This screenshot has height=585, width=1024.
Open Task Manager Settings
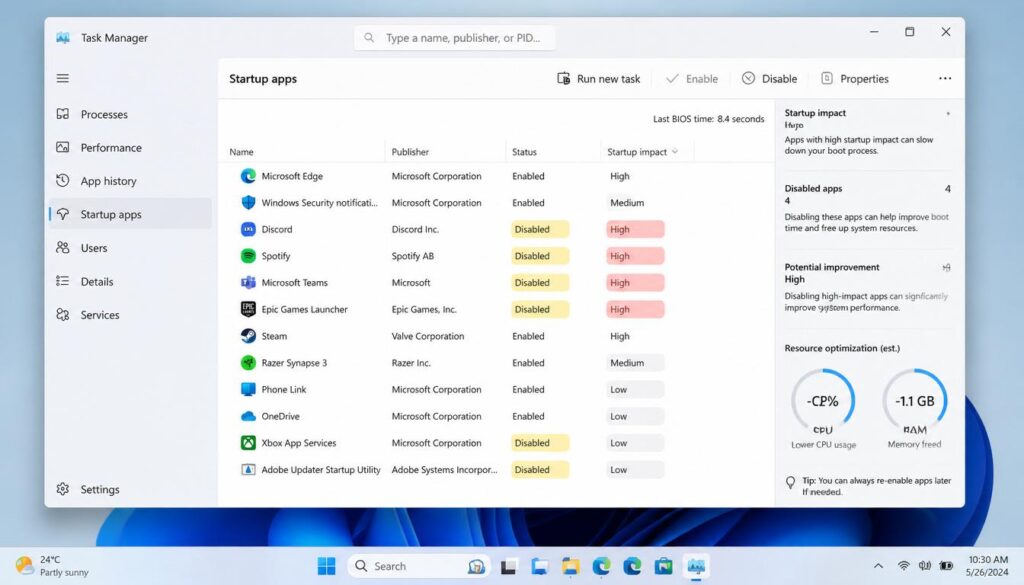pos(131,489)
